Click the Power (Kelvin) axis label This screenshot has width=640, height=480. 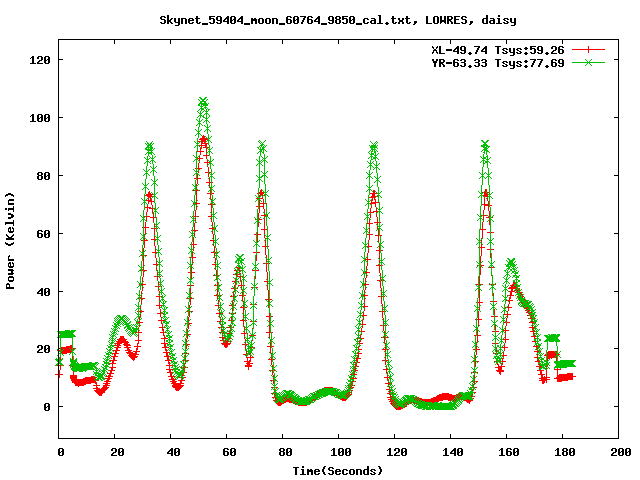point(10,241)
